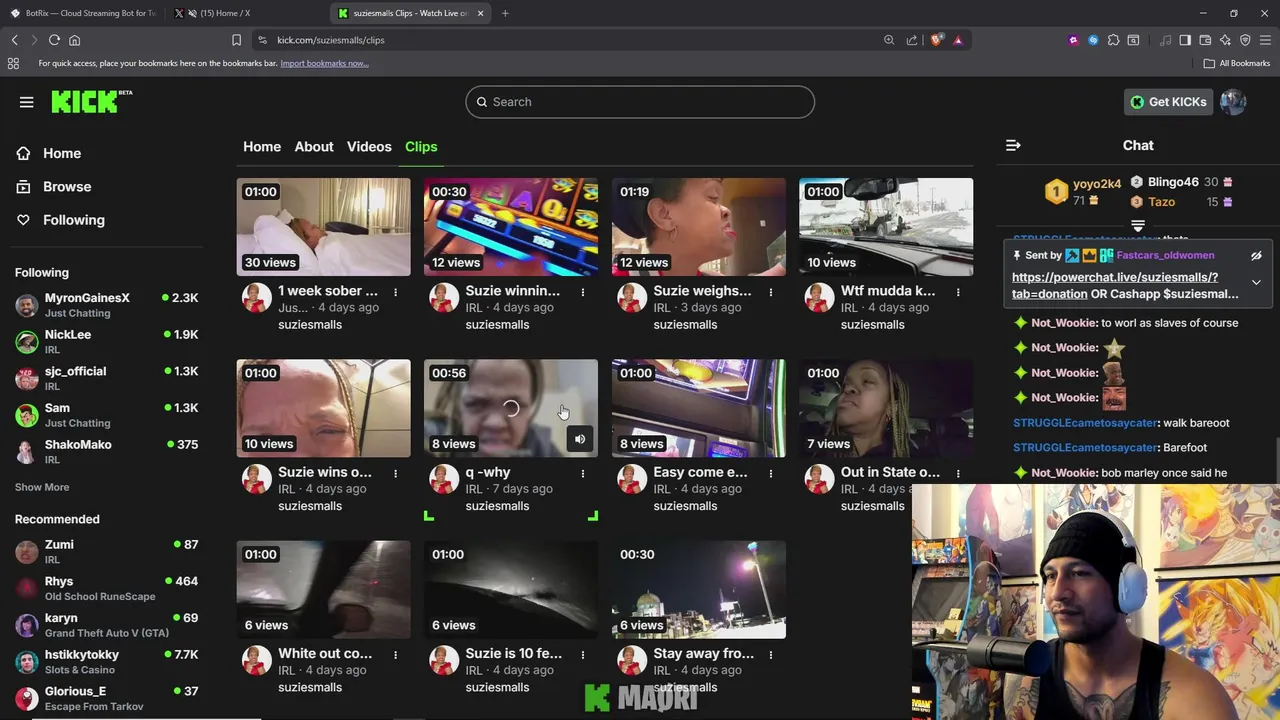This screenshot has width=1280, height=720.
Task: Open the channel Home tab
Action: pyautogui.click(x=262, y=146)
